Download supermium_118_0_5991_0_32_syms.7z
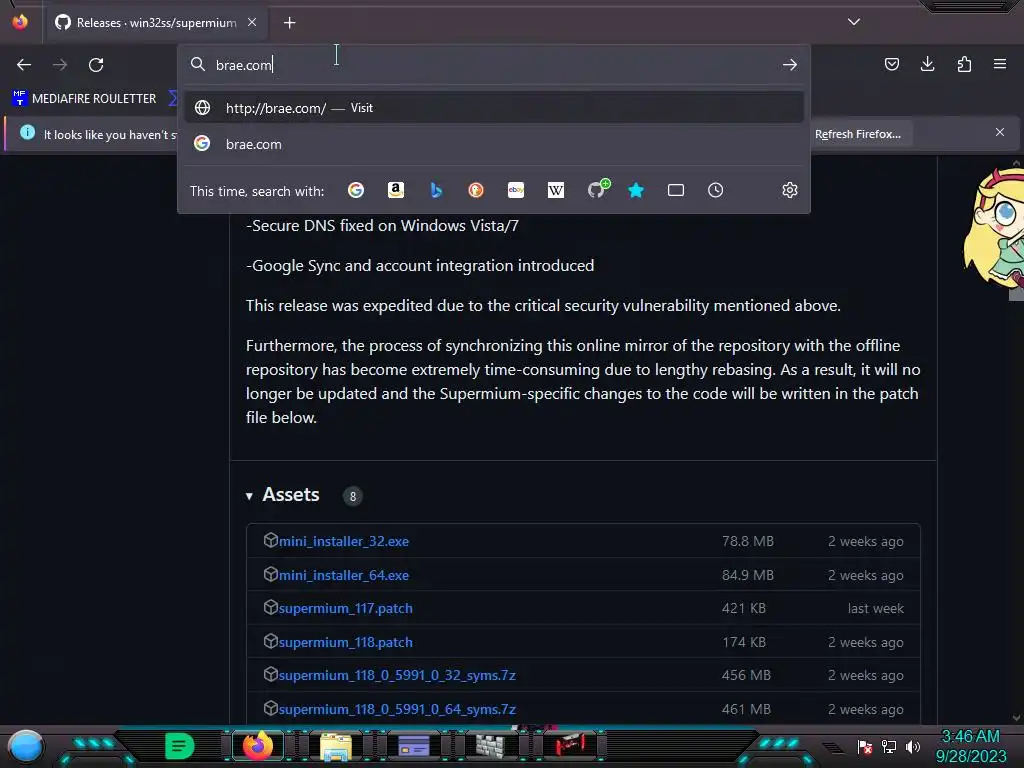The height and width of the screenshot is (768, 1024). point(397,675)
